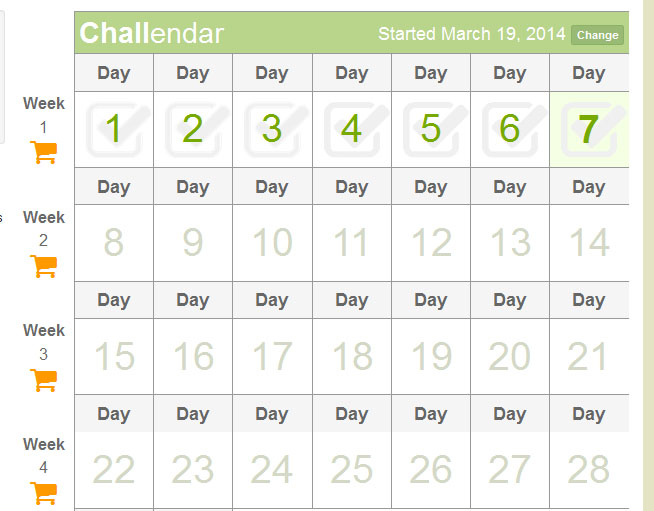Select day 8 on the calendar
This screenshot has height=511, width=654.
click(x=114, y=243)
